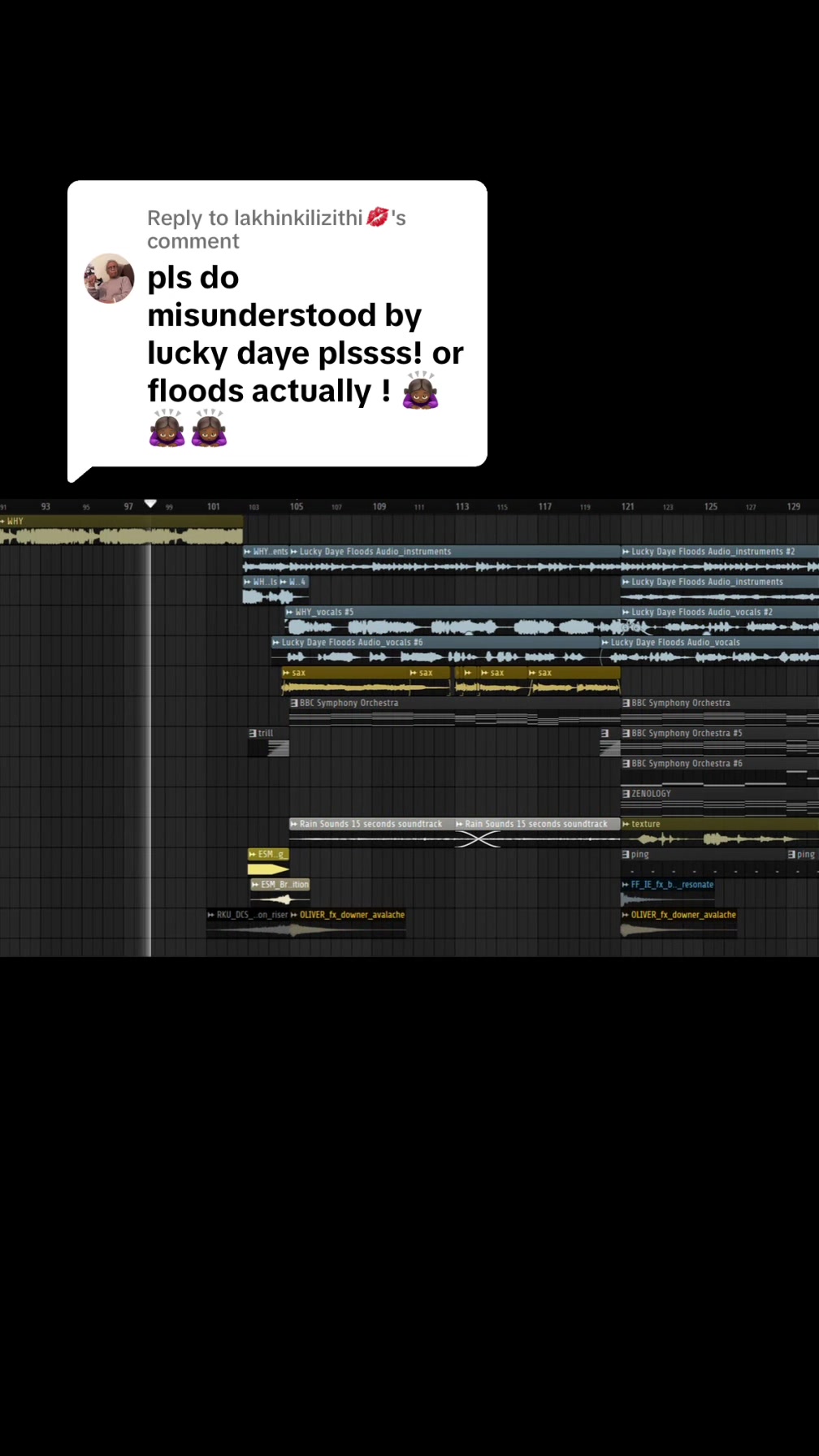The width and height of the screenshot is (819, 1456).
Task: Select the 'FF_IE_fx_b.._resonate' clip
Action: click(667, 893)
